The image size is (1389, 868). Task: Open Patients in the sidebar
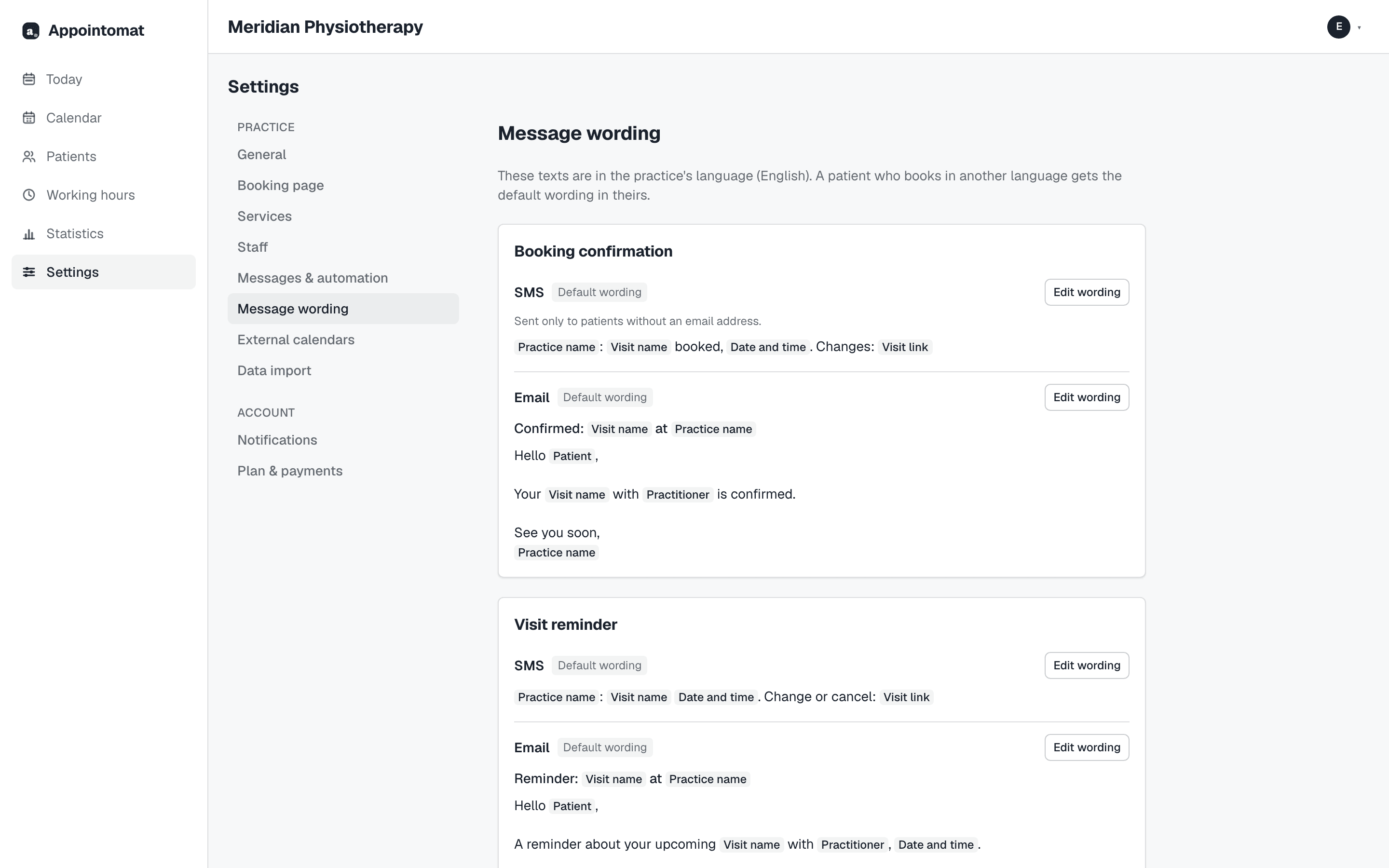[103, 156]
